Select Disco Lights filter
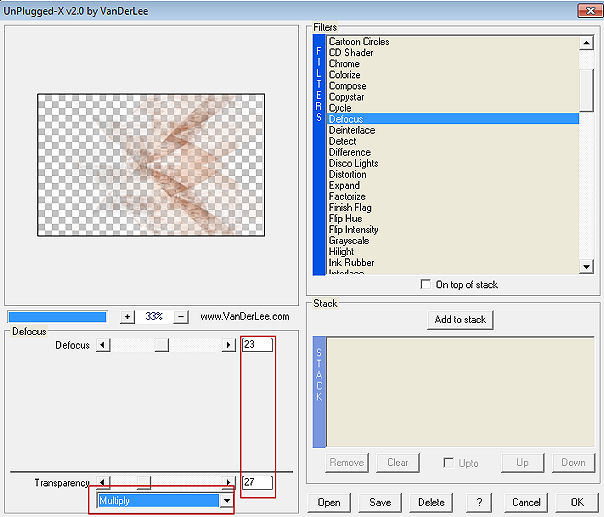 [453, 163]
